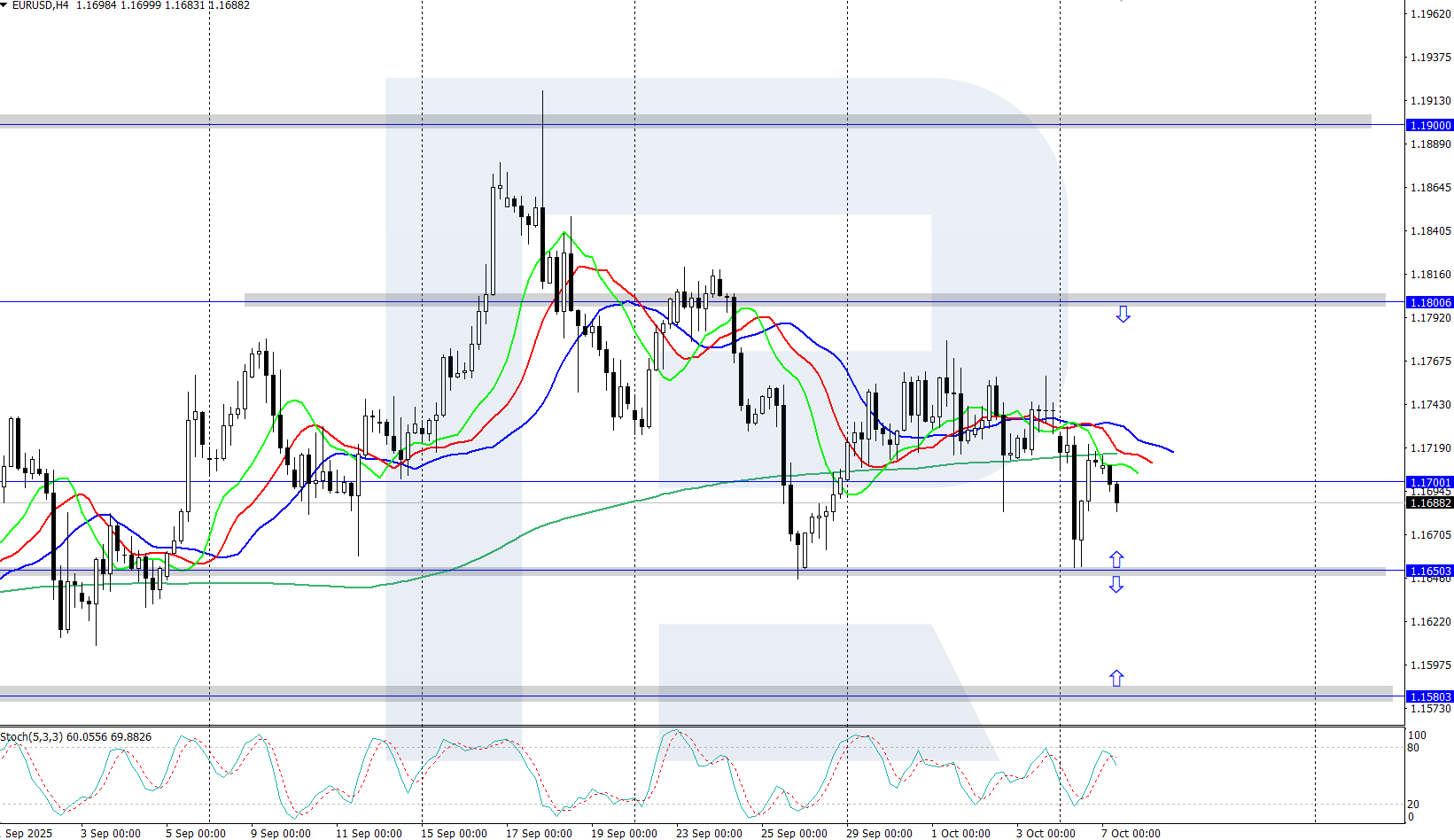Click the 7 Oct 00:00 date on time axis
The image size is (1454, 840).
pyautogui.click(x=1131, y=833)
